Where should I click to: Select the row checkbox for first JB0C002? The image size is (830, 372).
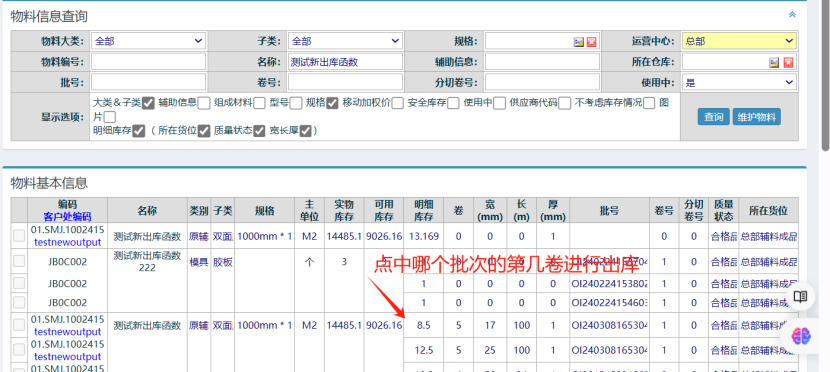19,261
